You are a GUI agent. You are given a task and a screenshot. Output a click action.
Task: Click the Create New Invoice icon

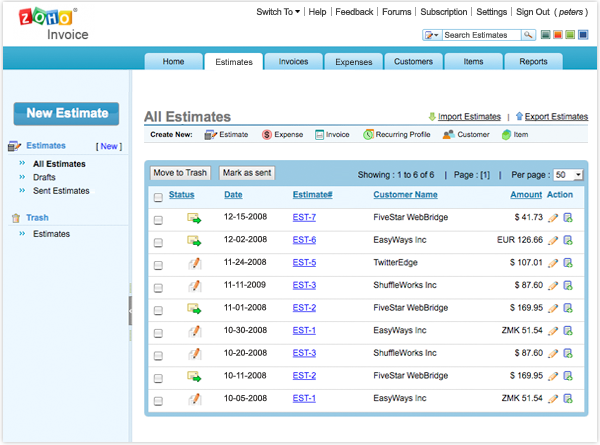pos(319,135)
